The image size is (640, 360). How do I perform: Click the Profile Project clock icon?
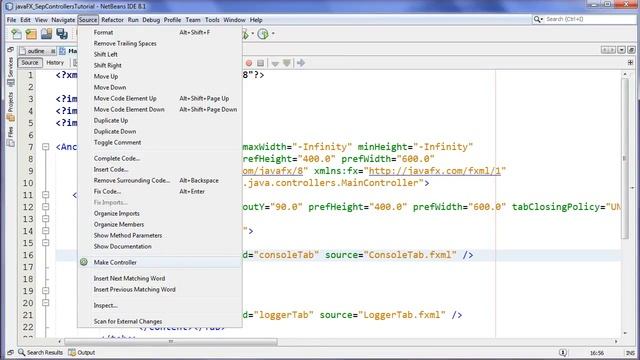tap(263, 34)
